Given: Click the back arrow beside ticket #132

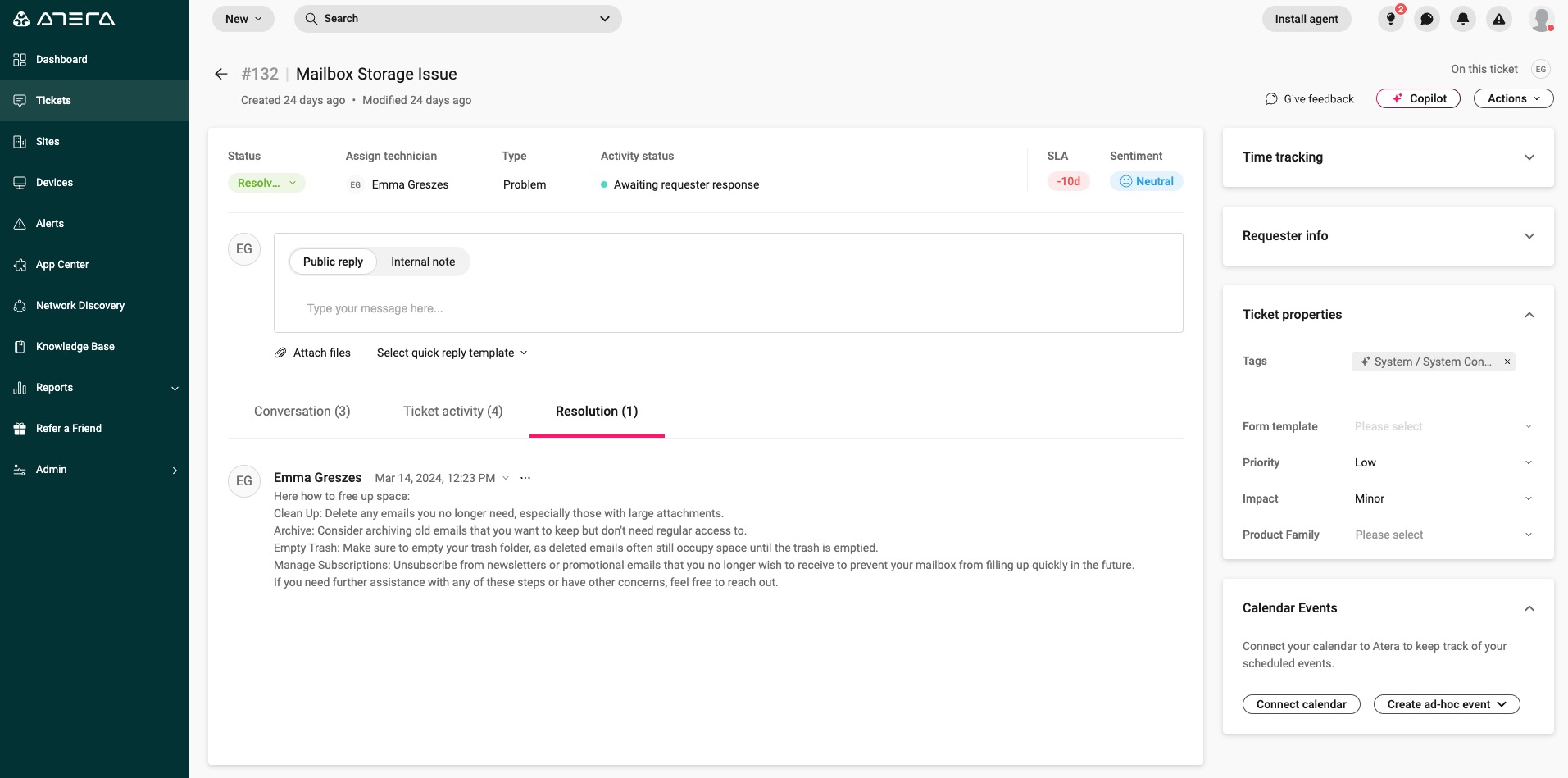Looking at the screenshot, I should (x=220, y=74).
